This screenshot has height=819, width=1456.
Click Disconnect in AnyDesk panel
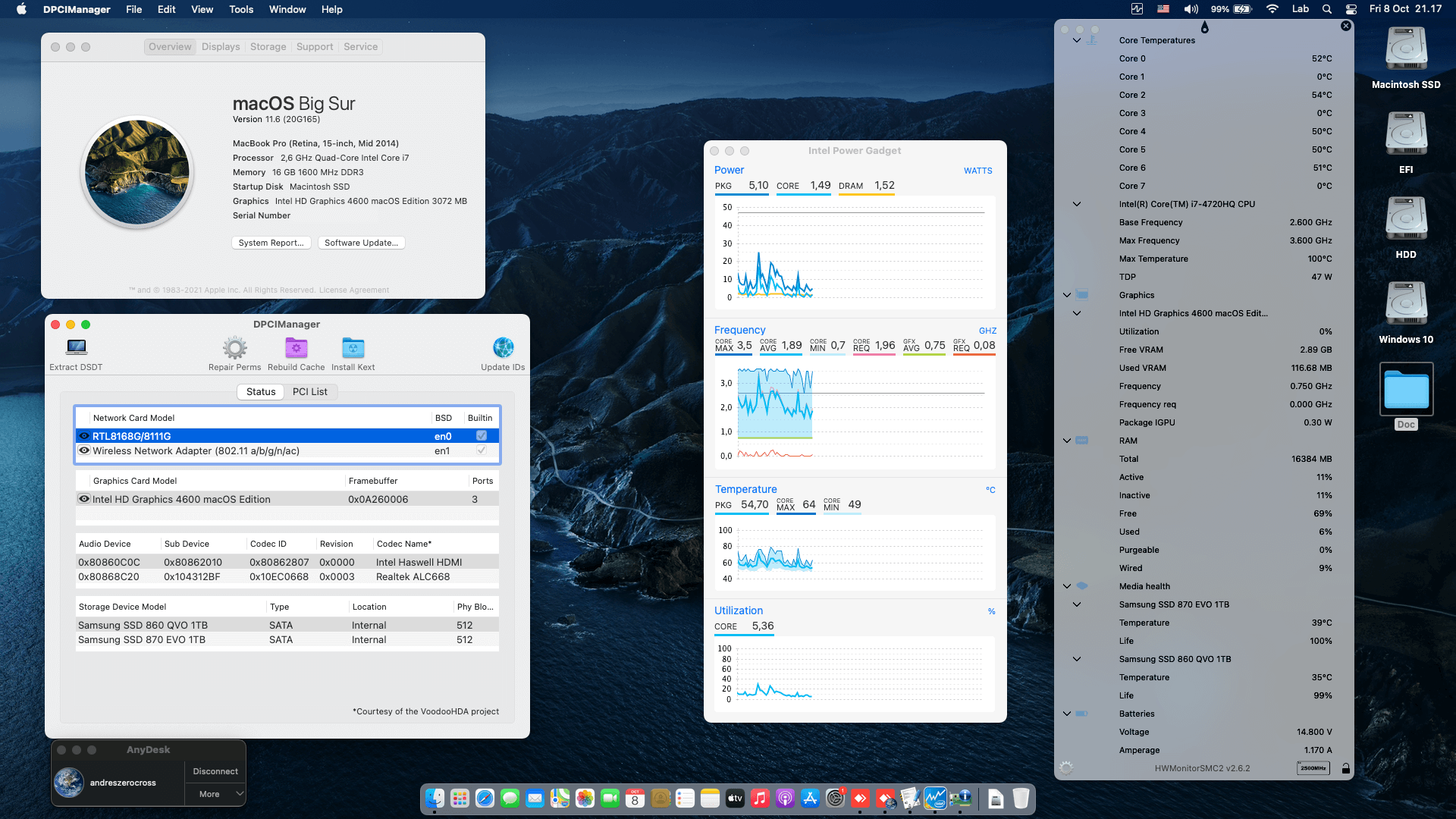215,771
